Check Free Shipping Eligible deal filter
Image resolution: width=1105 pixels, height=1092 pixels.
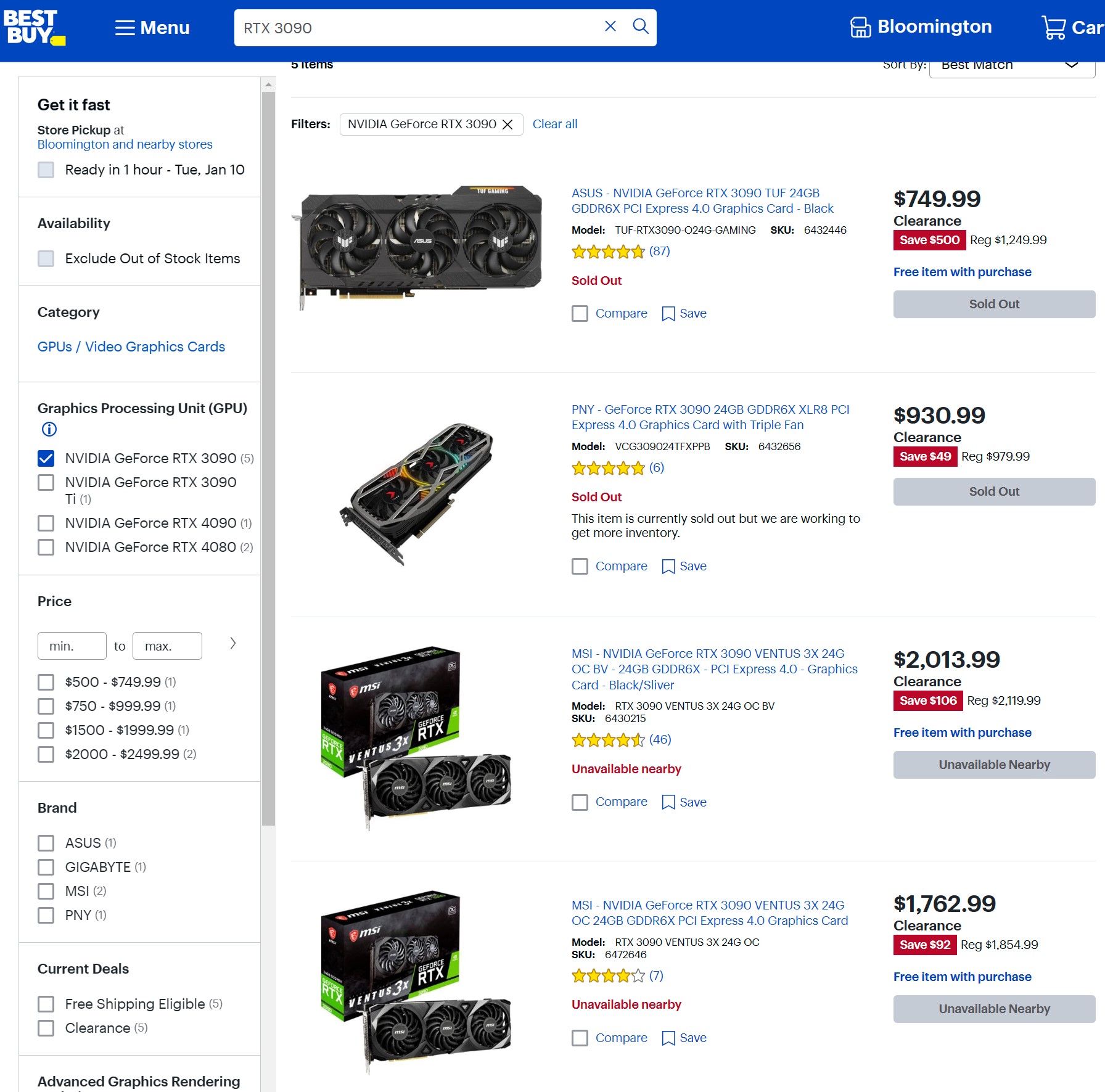(x=46, y=1004)
